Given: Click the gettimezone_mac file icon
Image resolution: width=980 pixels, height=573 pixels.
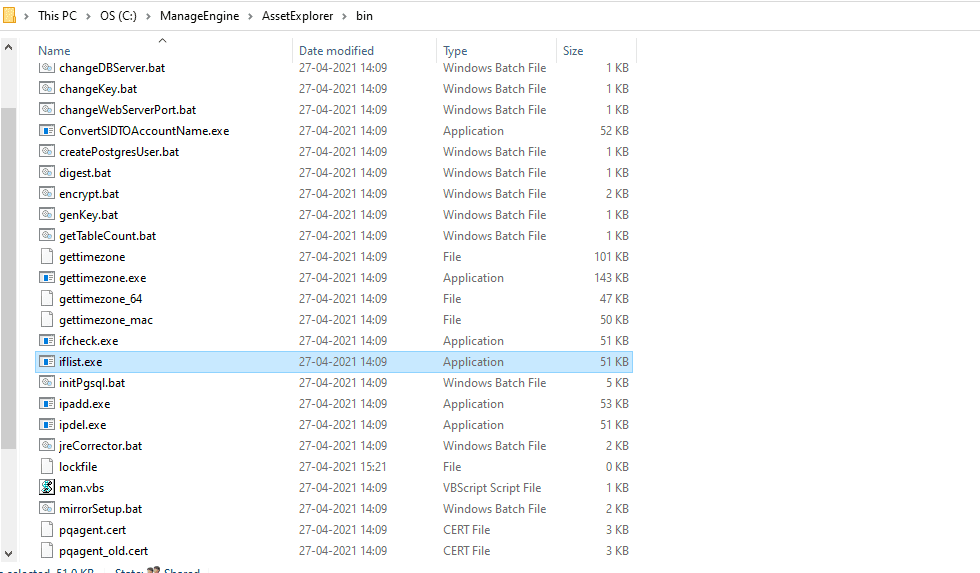Looking at the screenshot, I should pos(47,319).
